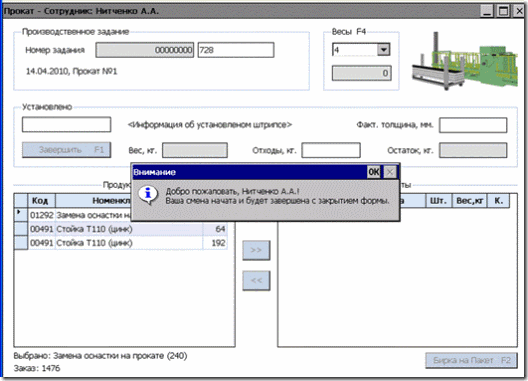528x381 pixels.
Task: Move item back with the << button
Action: tap(256, 280)
